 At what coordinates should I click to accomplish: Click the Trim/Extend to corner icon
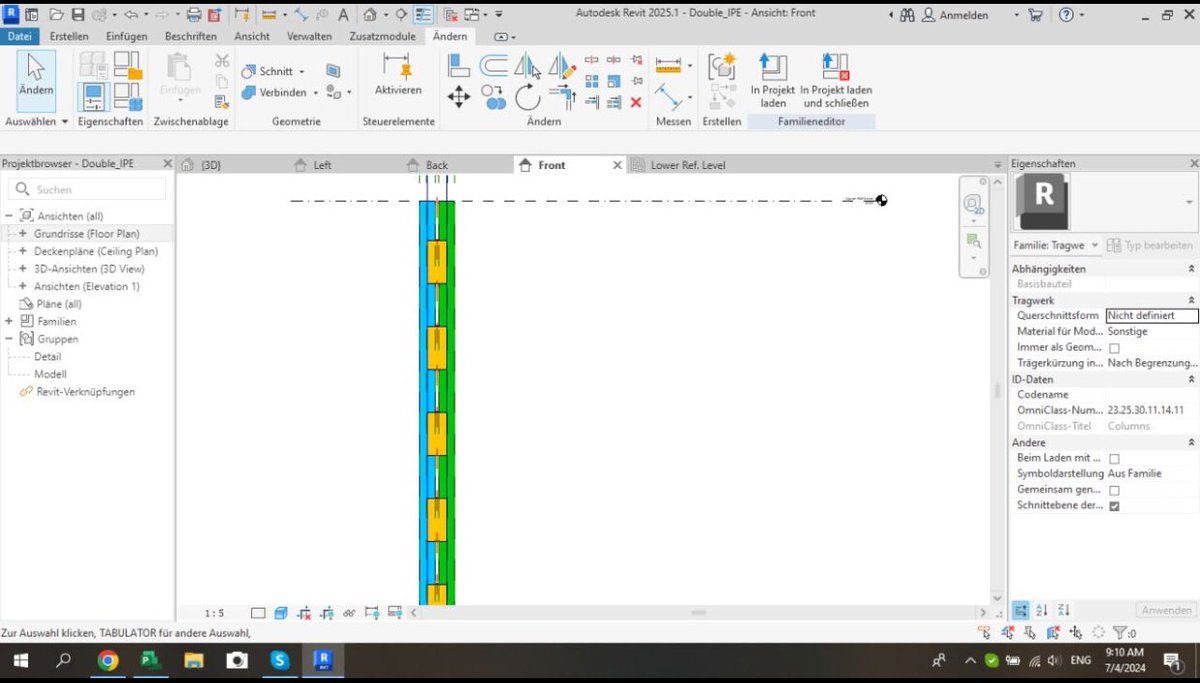coord(563,97)
